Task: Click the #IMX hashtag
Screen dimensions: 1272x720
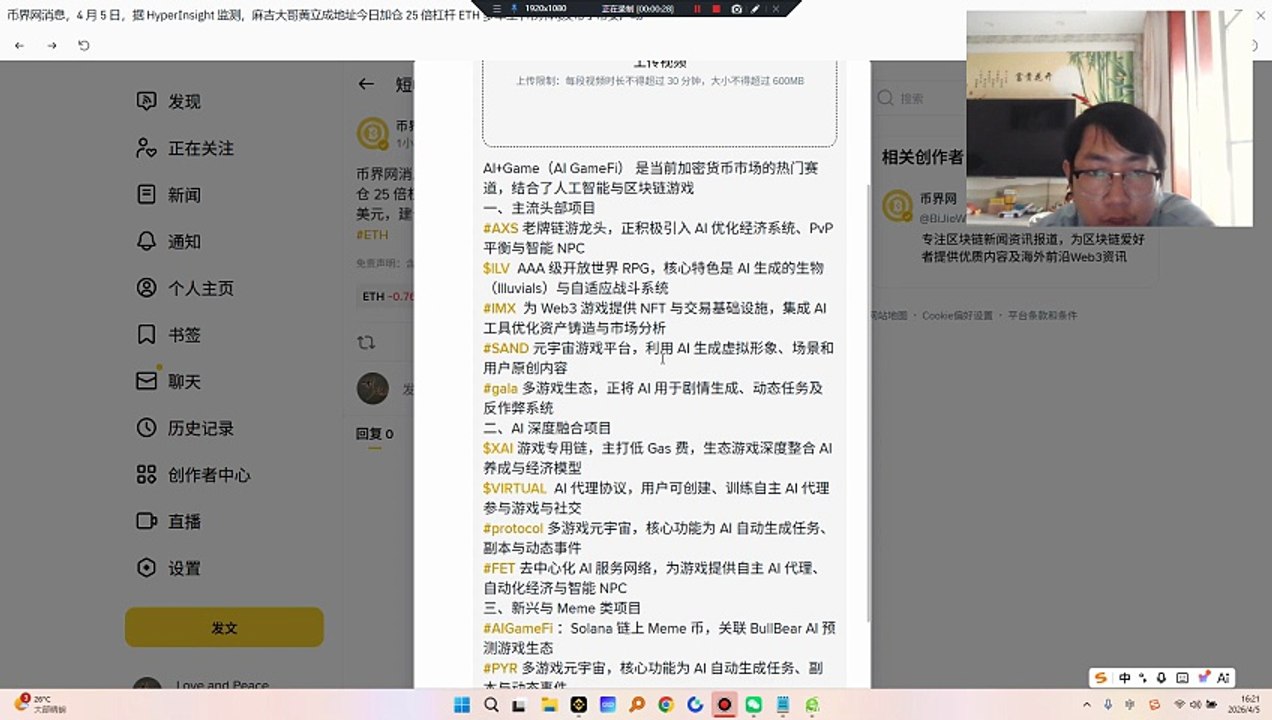Action: (x=499, y=308)
